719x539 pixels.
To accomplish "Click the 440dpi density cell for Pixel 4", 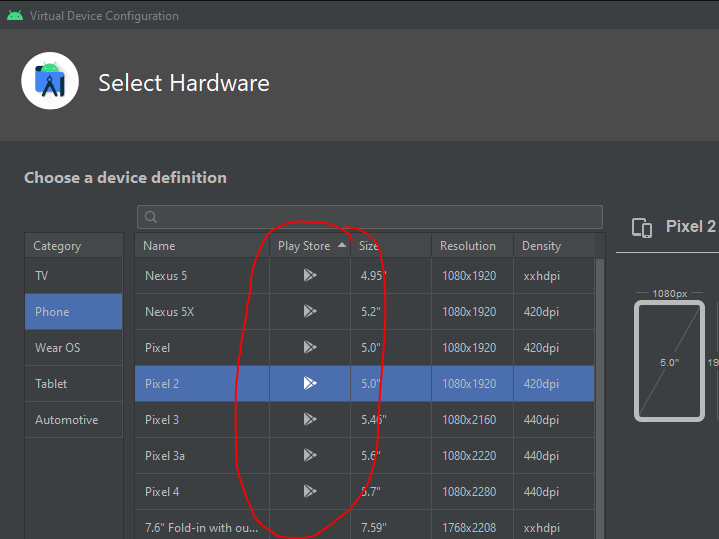I will pos(554,492).
